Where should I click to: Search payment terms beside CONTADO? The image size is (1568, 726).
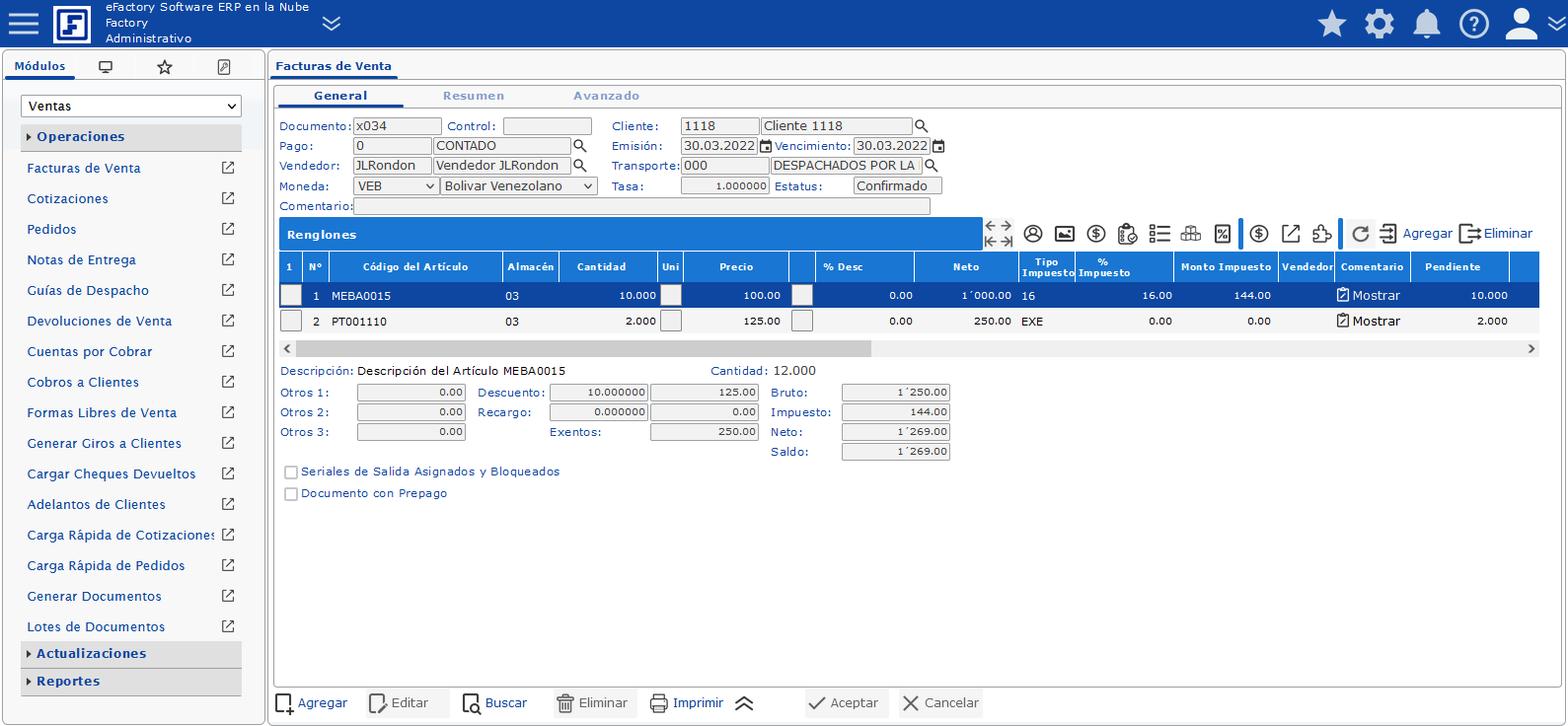[x=580, y=146]
